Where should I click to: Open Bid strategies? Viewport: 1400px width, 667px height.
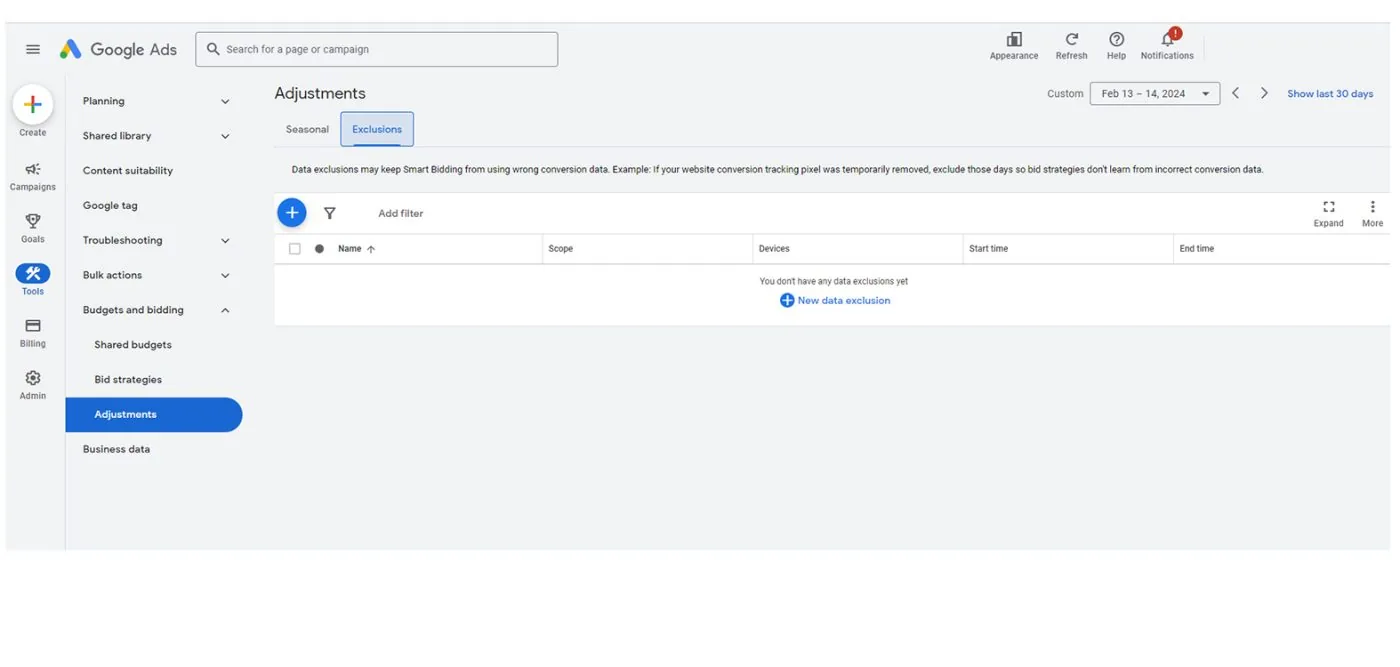point(128,380)
